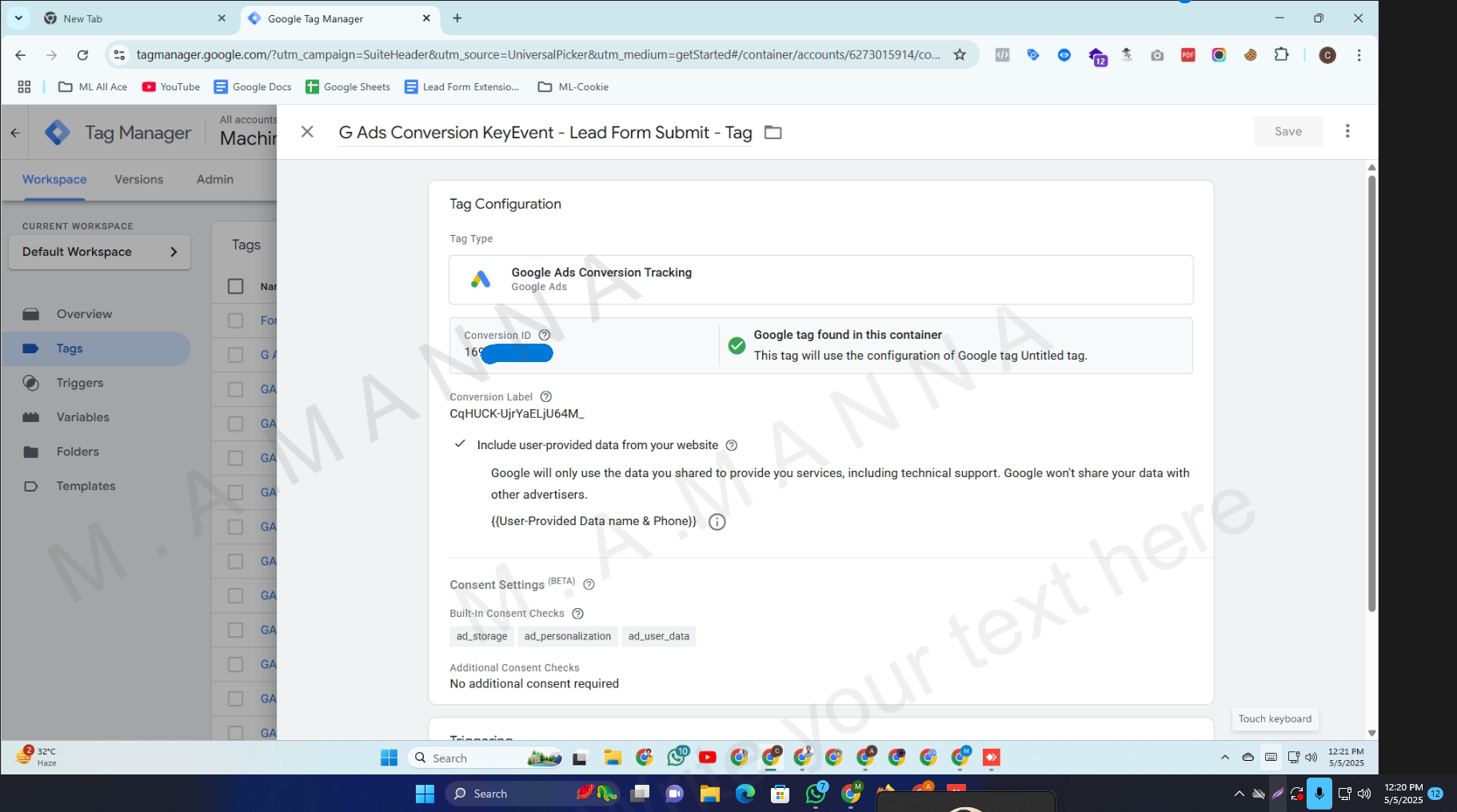
Task: Open File Explorer from the outer taskbar
Action: click(x=710, y=794)
